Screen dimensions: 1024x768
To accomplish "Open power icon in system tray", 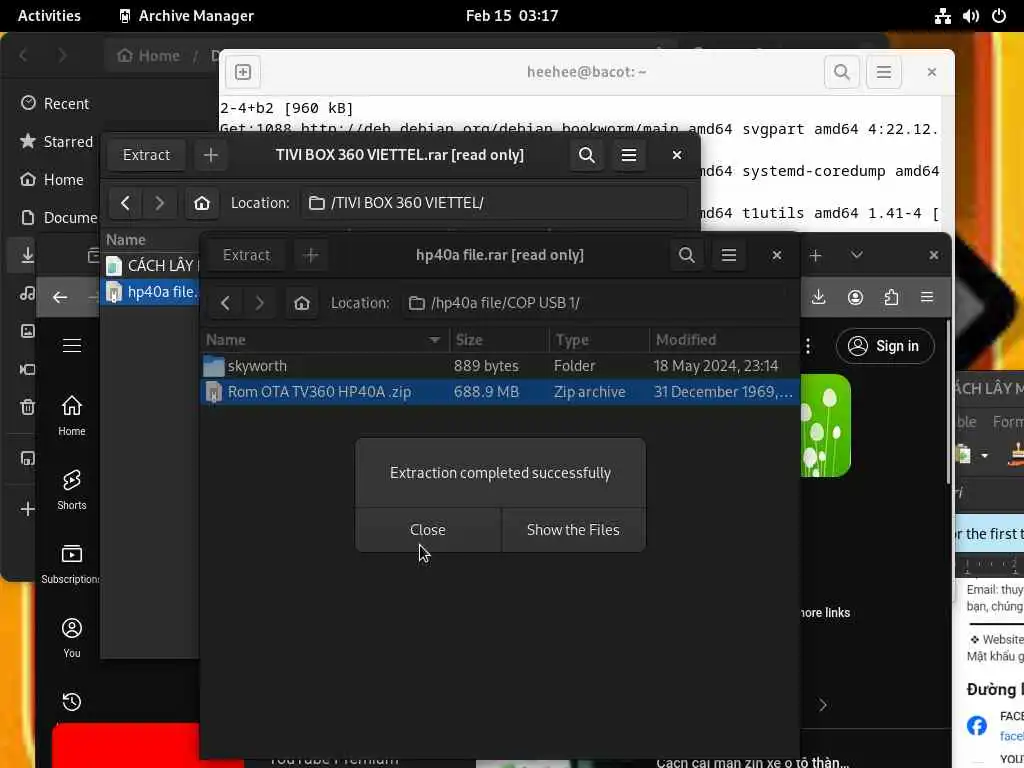I will 999,16.
